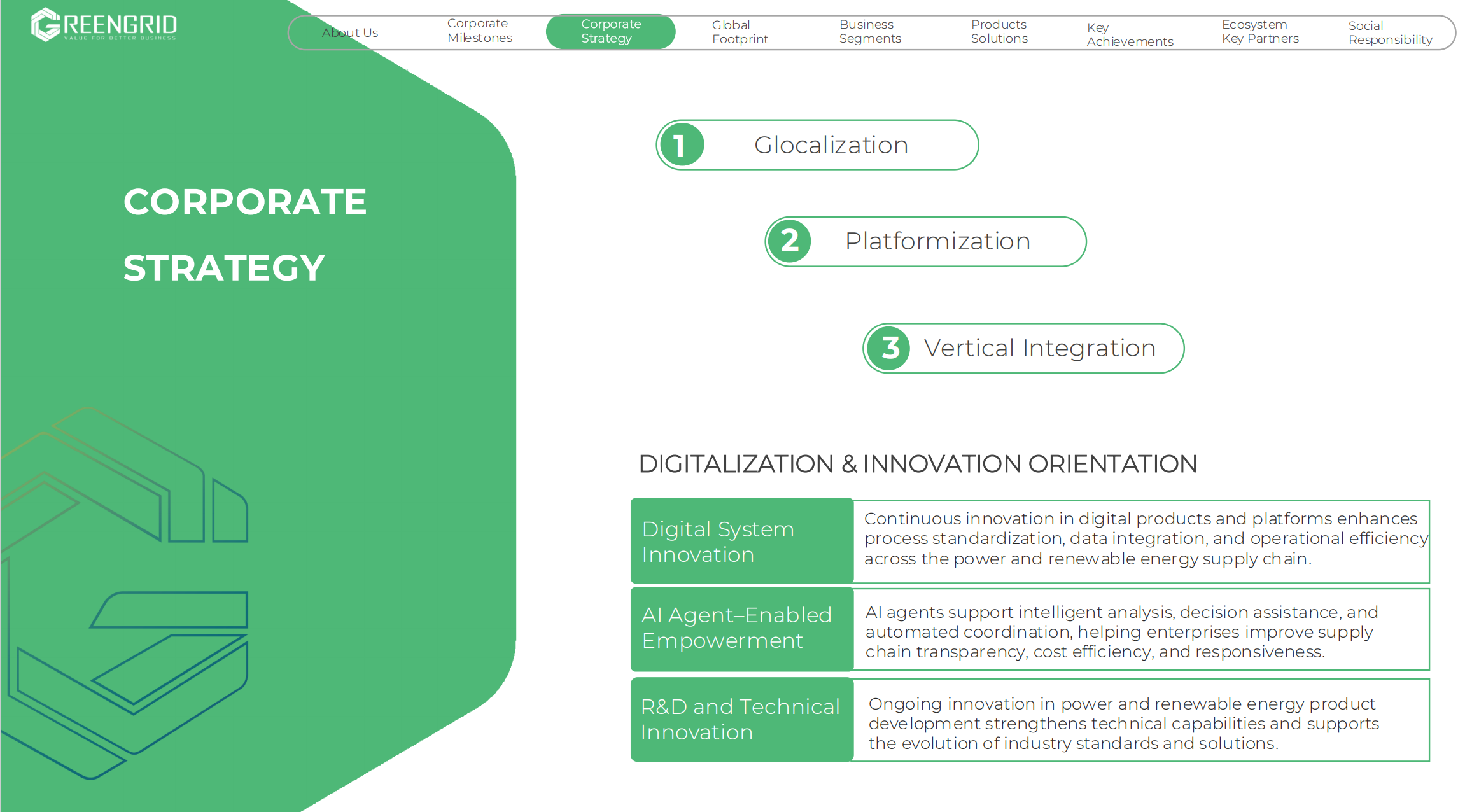Go to the Global Footprint tab
The width and height of the screenshot is (1465, 812).
click(740, 32)
